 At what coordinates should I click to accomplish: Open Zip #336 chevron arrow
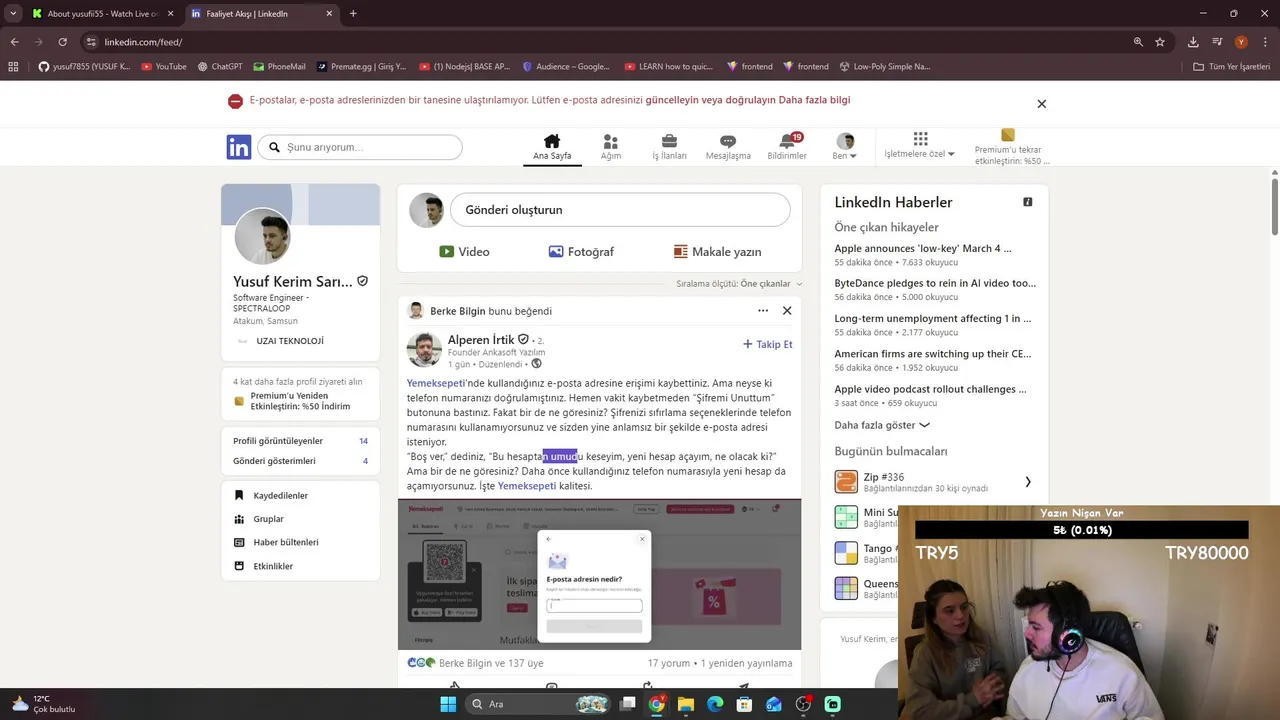tap(1027, 482)
